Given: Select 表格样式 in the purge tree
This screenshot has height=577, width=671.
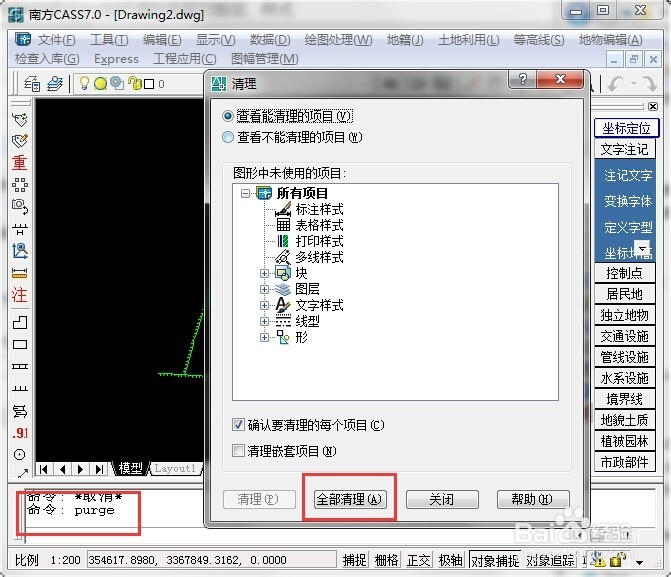Looking at the screenshot, I should pyautogui.click(x=319, y=225).
